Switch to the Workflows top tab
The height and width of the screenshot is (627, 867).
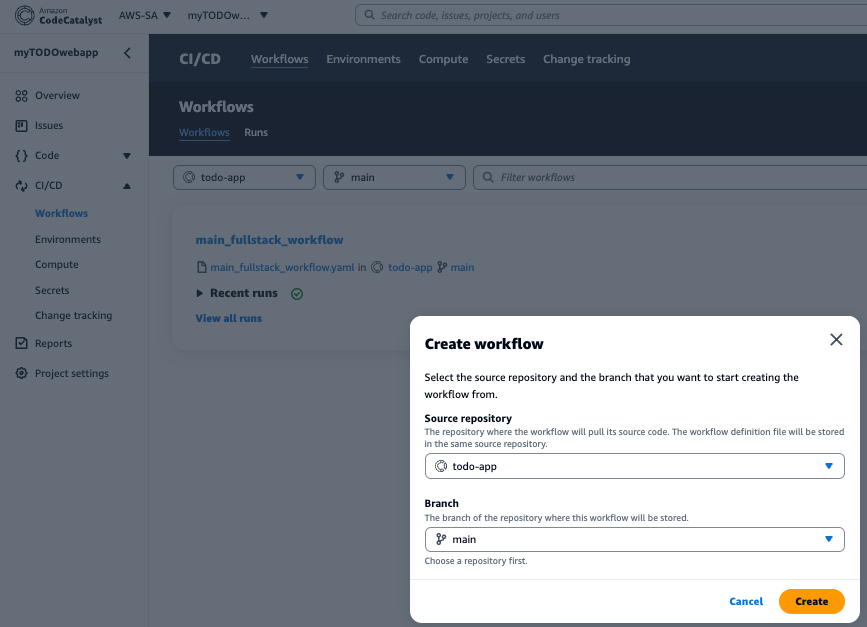[x=279, y=59]
